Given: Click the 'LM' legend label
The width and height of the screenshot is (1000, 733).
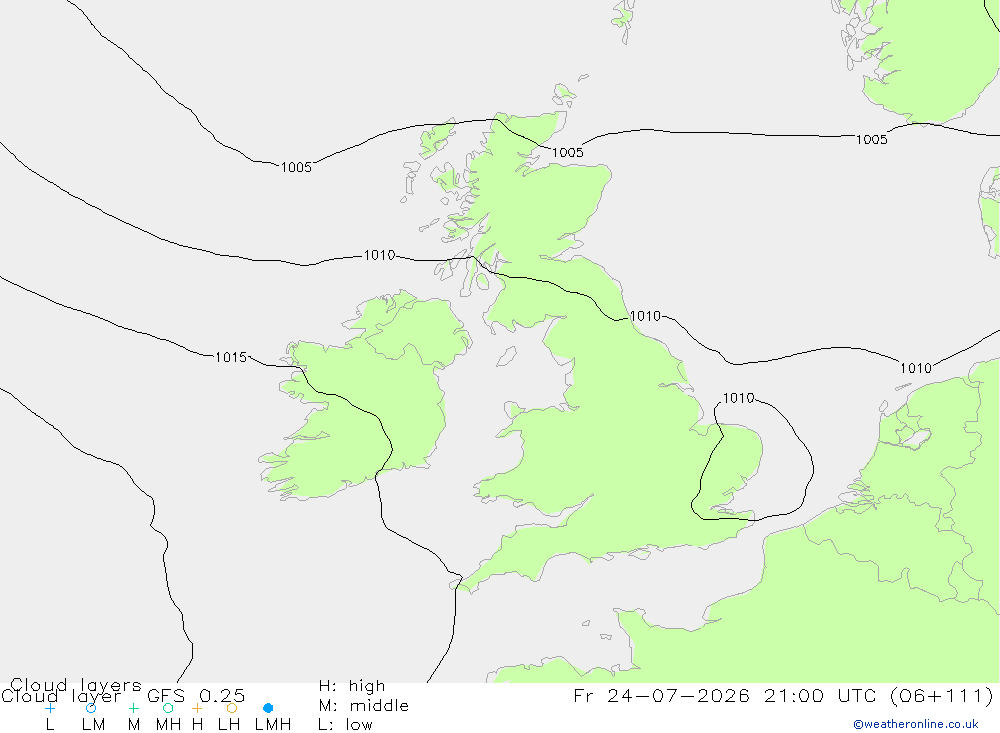Looking at the screenshot, I should (93, 725).
